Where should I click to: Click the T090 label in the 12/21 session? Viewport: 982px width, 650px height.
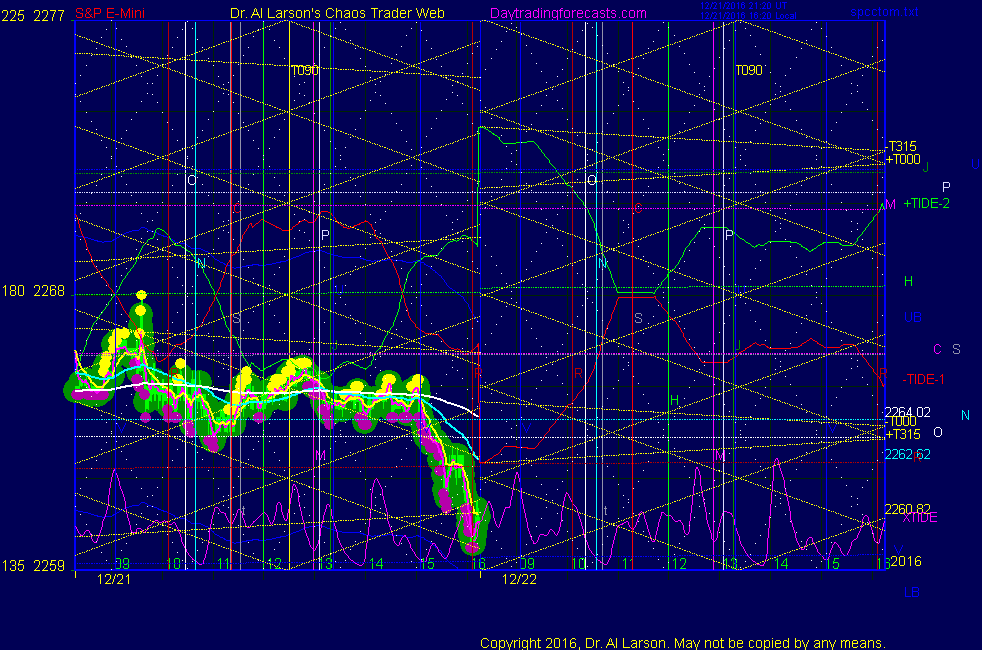coord(305,70)
